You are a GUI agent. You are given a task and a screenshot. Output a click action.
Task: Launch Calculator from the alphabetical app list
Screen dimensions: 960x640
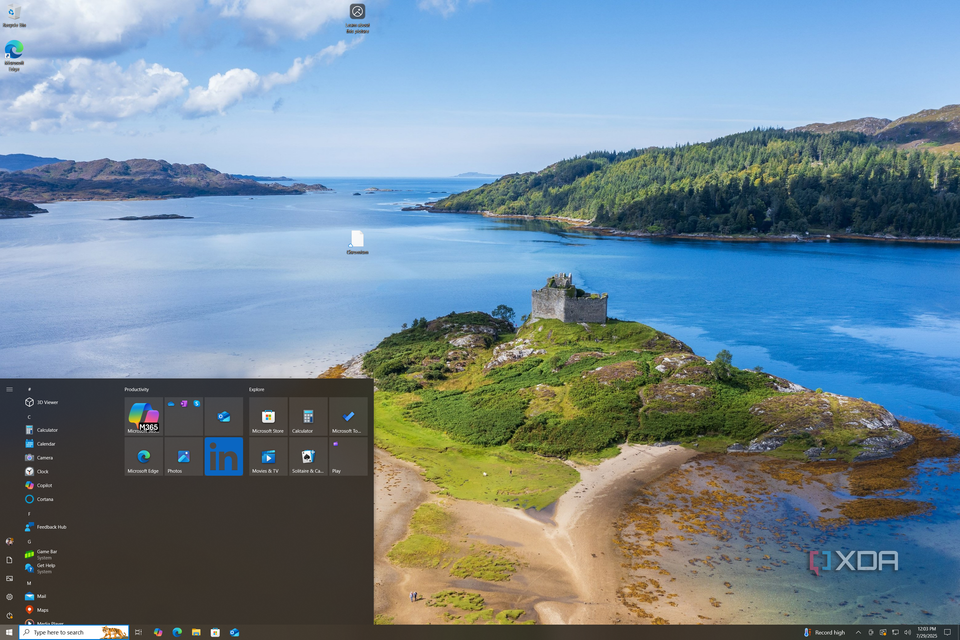point(42,430)
